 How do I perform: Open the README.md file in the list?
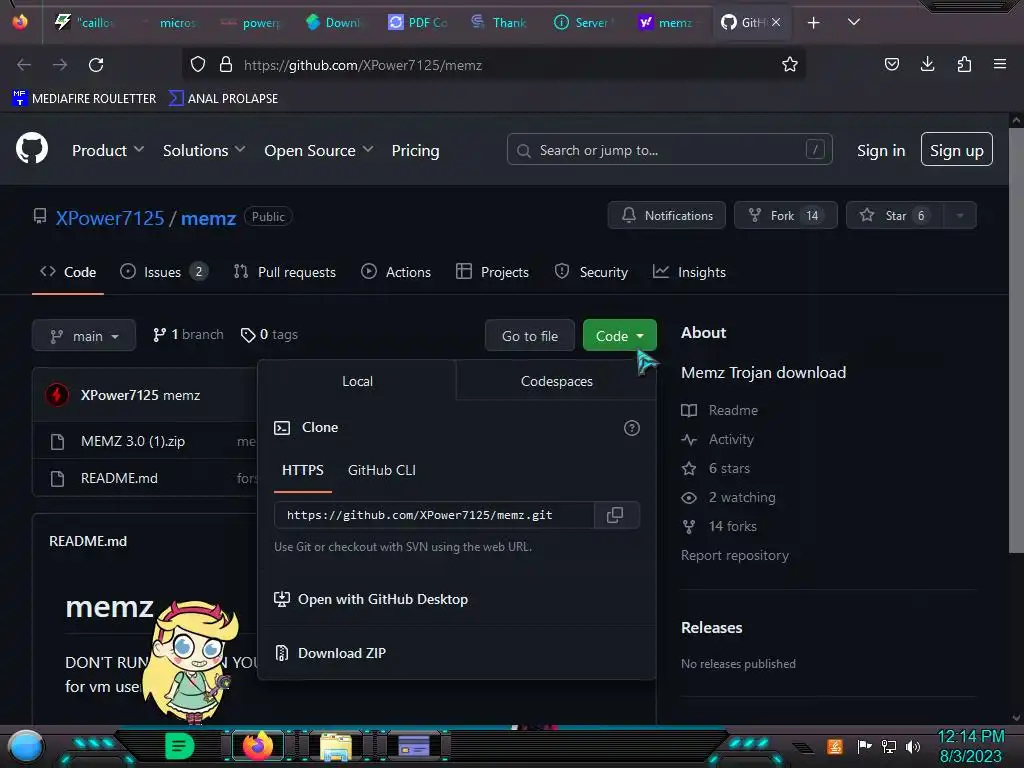coord(119,479)
